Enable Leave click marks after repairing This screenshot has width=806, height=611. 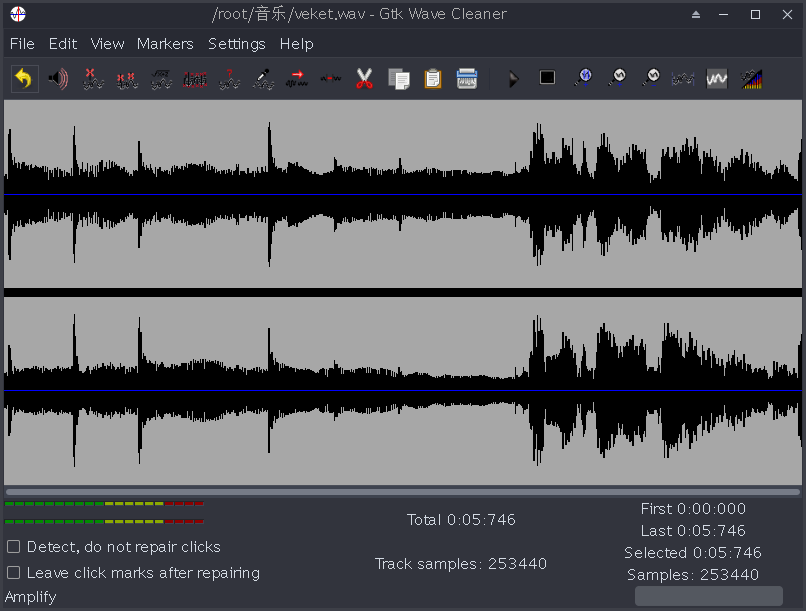coord(14,572)
